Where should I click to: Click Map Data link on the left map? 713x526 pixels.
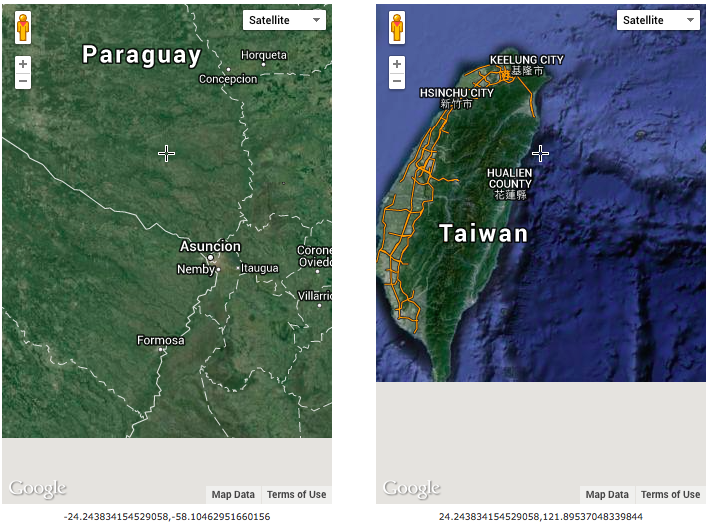233,495
